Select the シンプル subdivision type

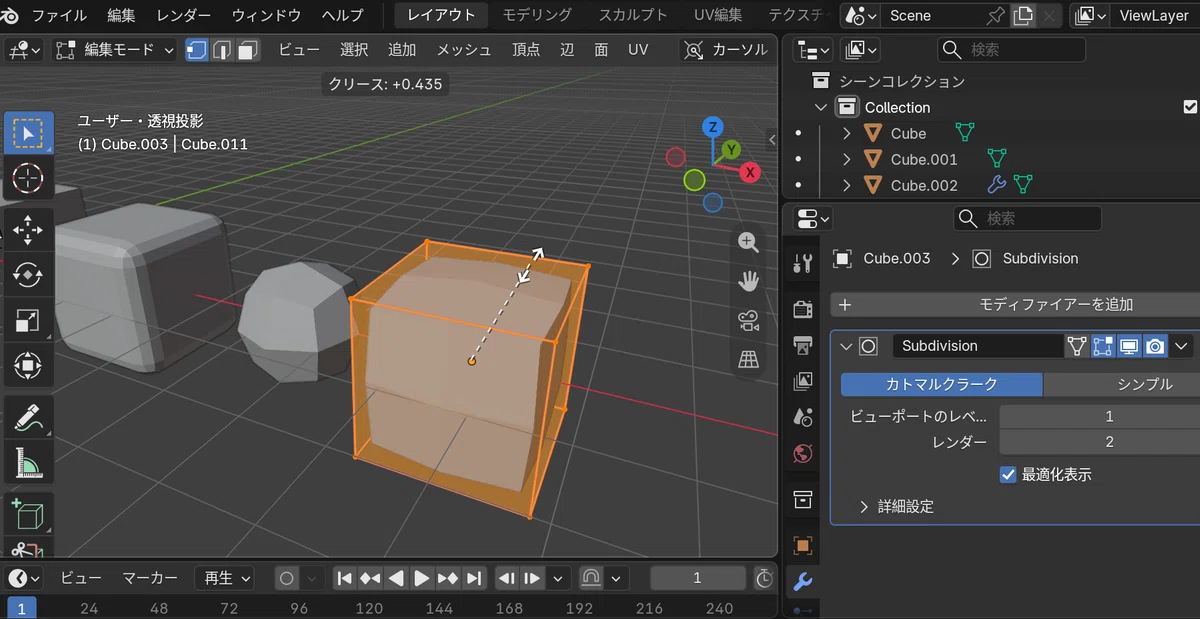1122,384
